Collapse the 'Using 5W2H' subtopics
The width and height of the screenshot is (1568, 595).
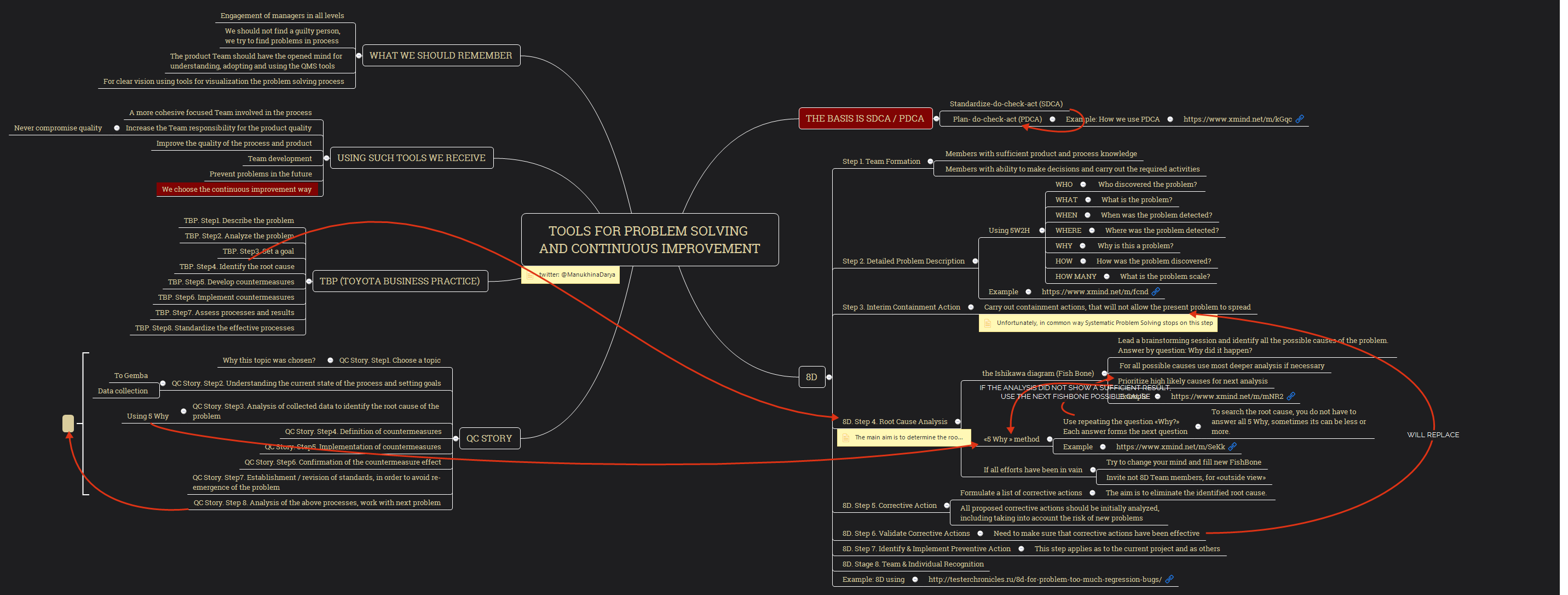point(1043,230)
